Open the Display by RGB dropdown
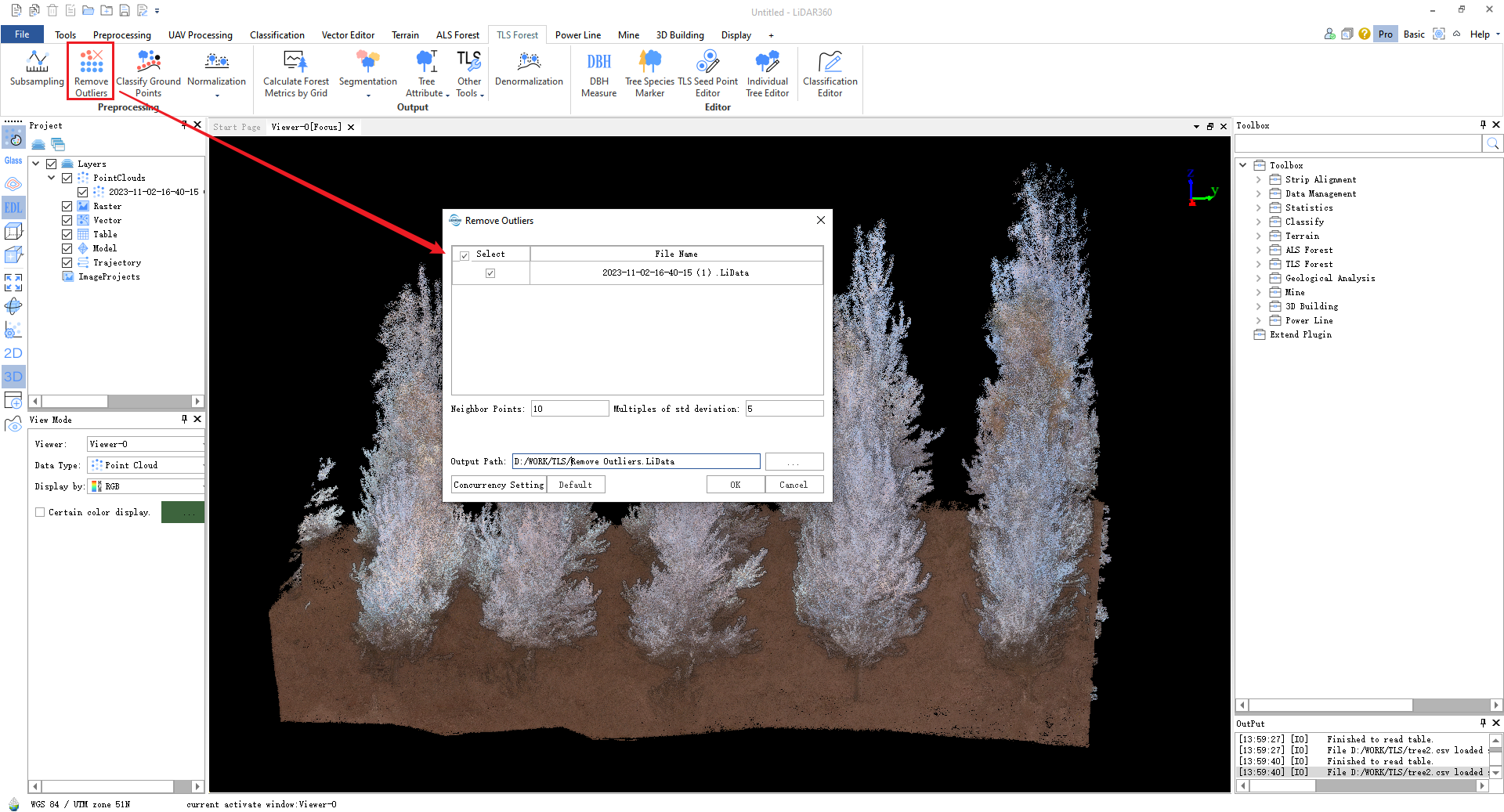The height and width of the screenshot is (812, 1504). tap(146, 486)
